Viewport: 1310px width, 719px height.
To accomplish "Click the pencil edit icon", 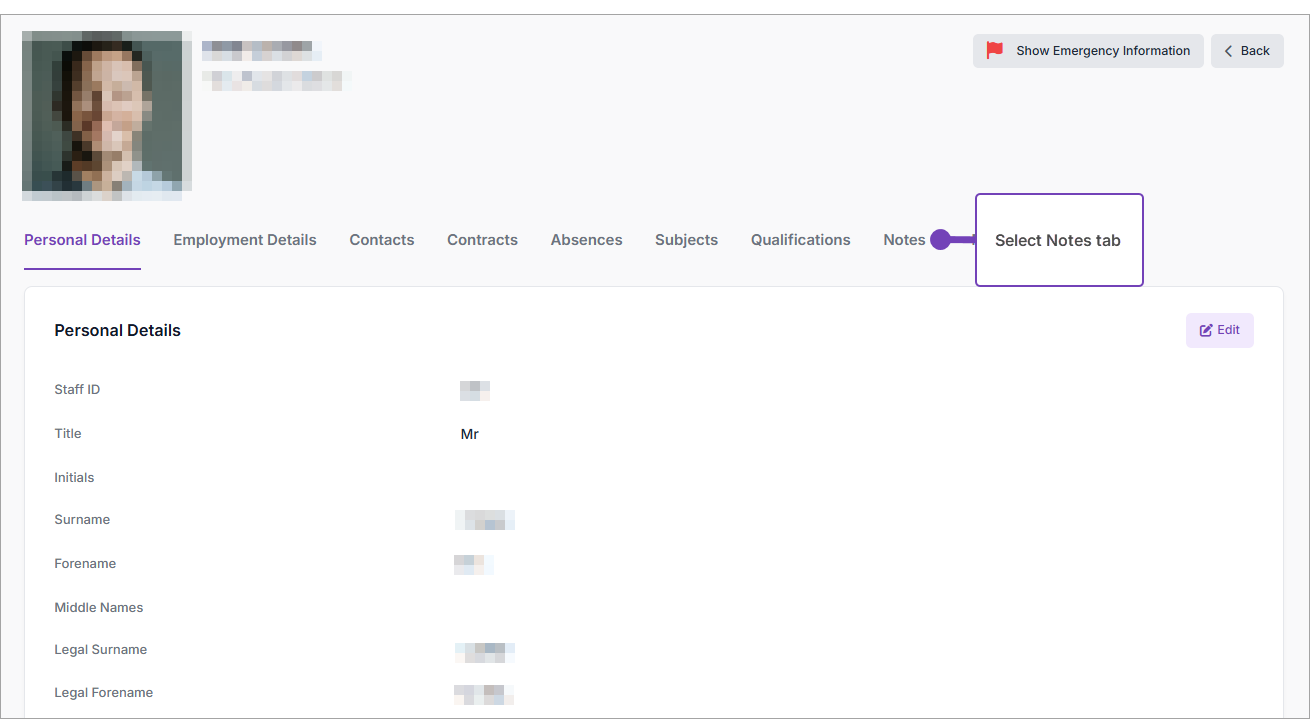I will click(1205, 330).
